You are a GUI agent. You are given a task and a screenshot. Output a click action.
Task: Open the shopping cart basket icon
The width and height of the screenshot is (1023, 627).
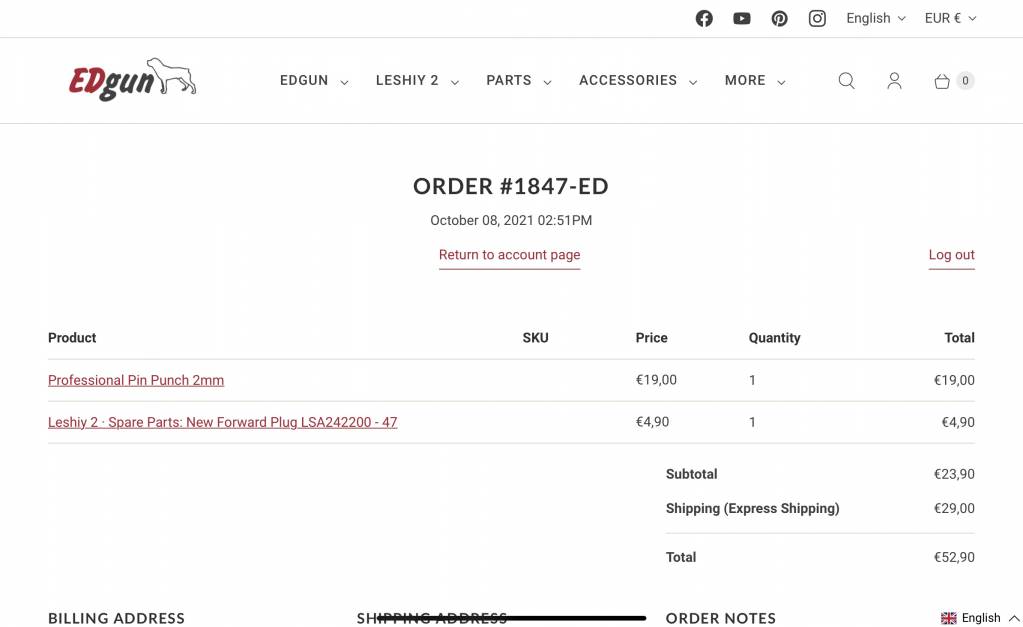click(941, 81)
